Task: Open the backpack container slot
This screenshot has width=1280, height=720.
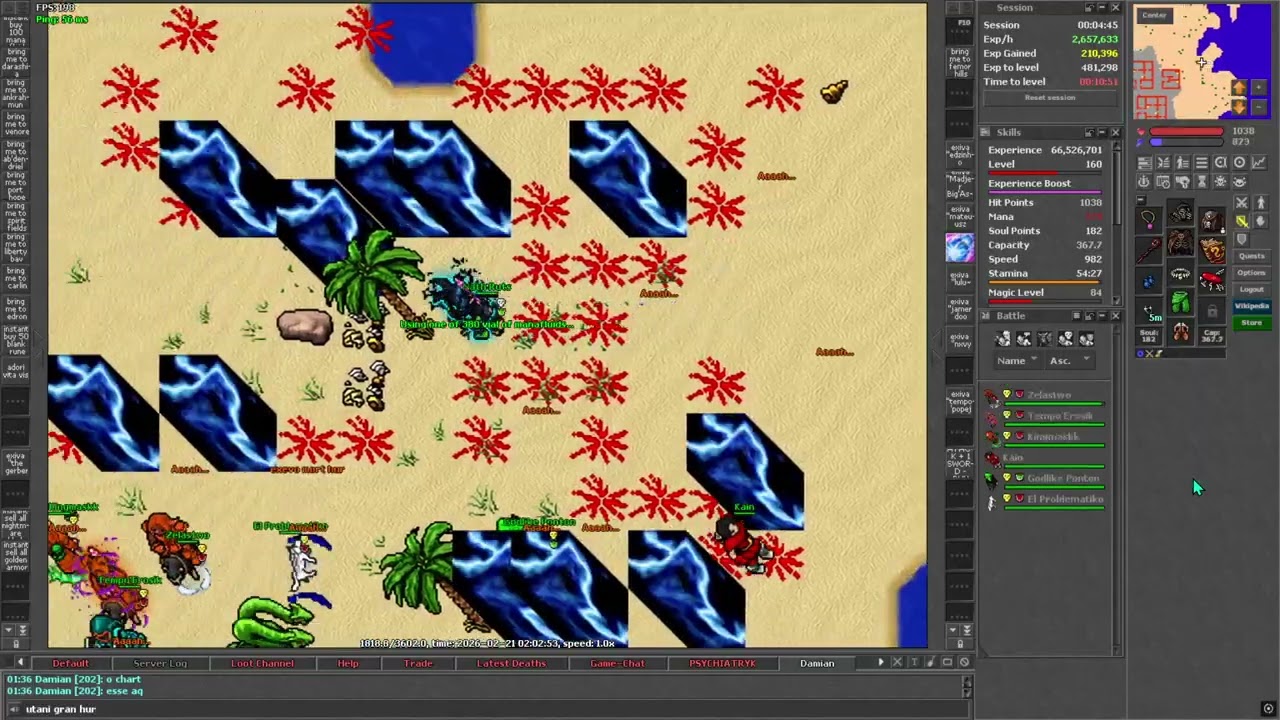Action: click(x=1212, y=221)
